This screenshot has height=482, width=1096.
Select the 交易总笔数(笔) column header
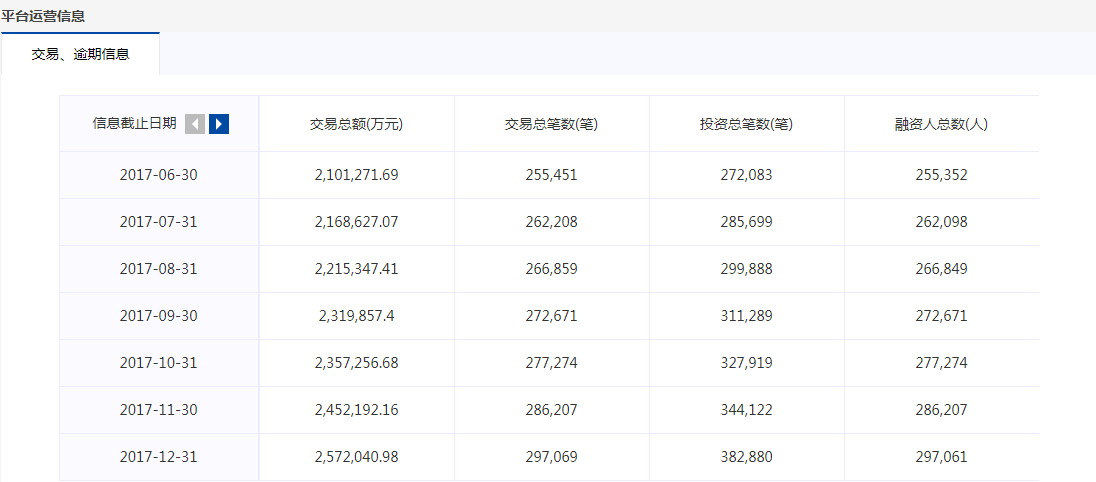(551, 125)
